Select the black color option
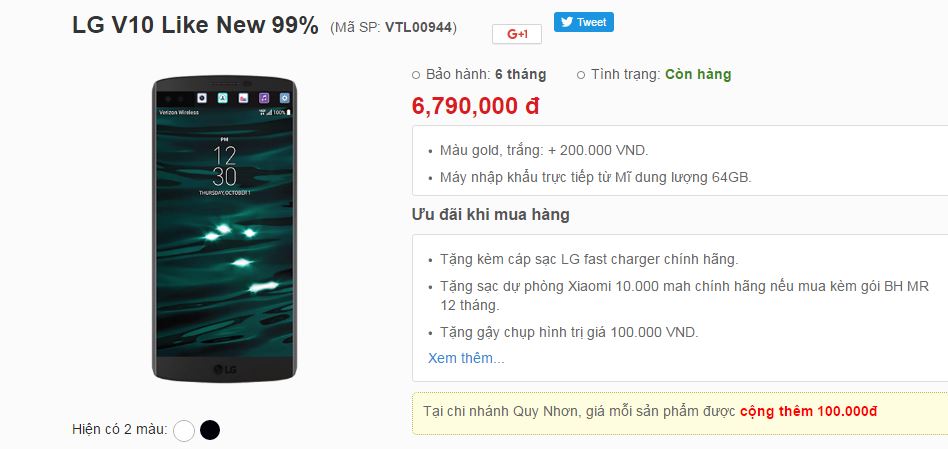This screenshot has height=449, width=948. (x=210, y=430)
